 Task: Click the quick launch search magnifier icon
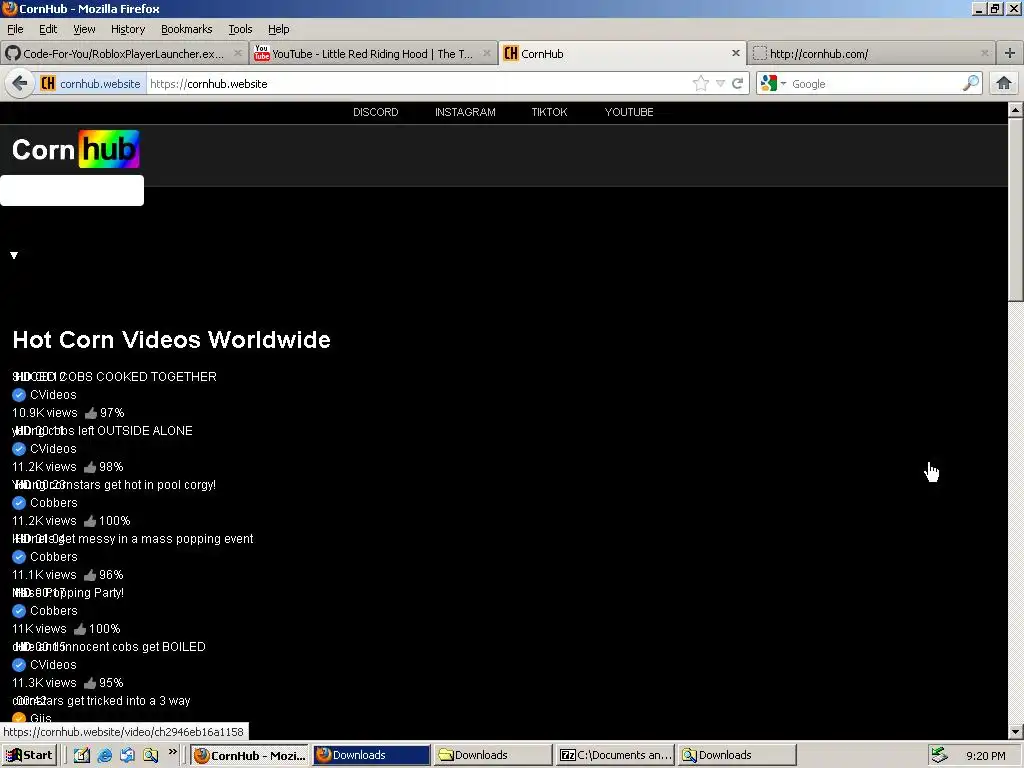click(x=150, y=755)
